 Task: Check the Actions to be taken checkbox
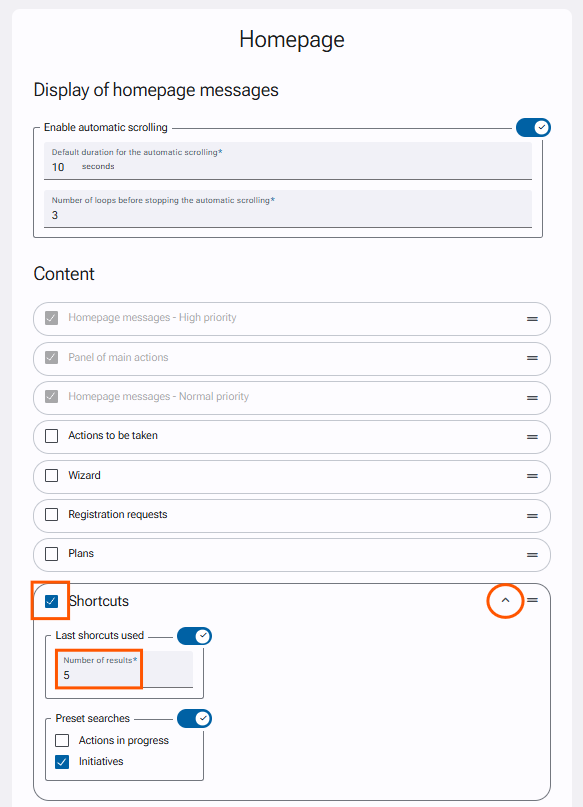[x=51, y=436]
